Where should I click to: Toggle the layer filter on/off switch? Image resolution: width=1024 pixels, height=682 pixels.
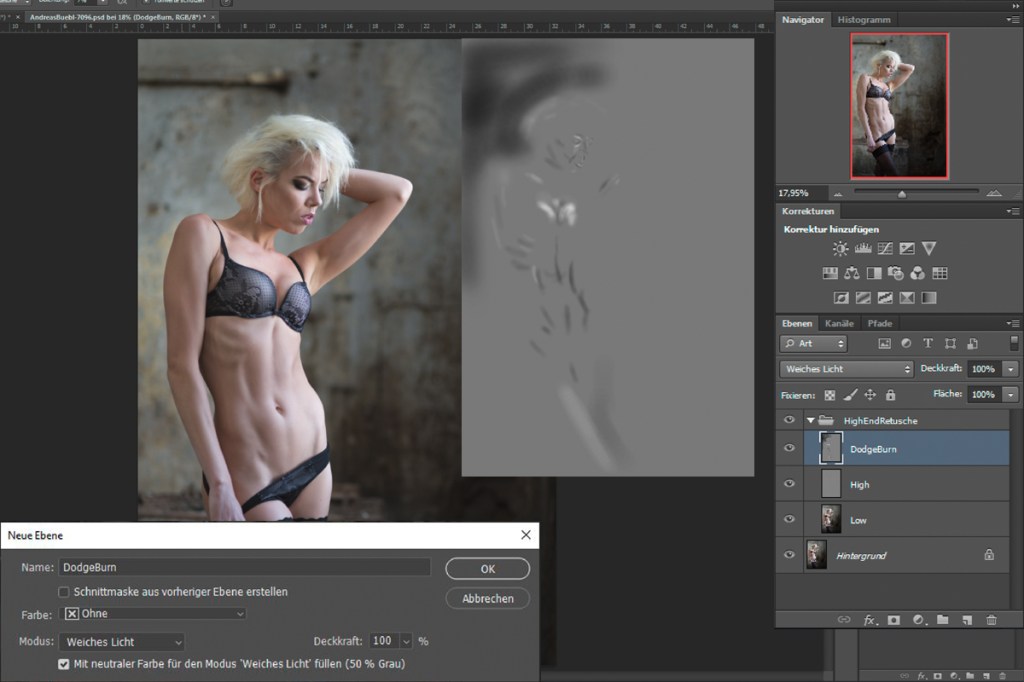[1014, 343]
